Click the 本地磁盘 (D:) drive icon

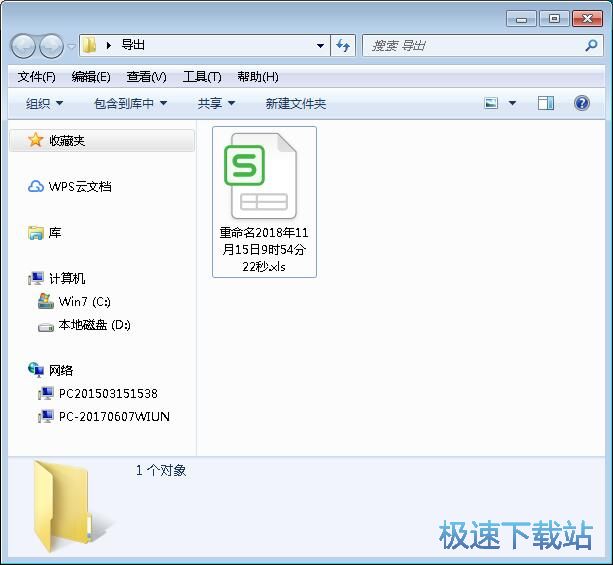(46, 327)
